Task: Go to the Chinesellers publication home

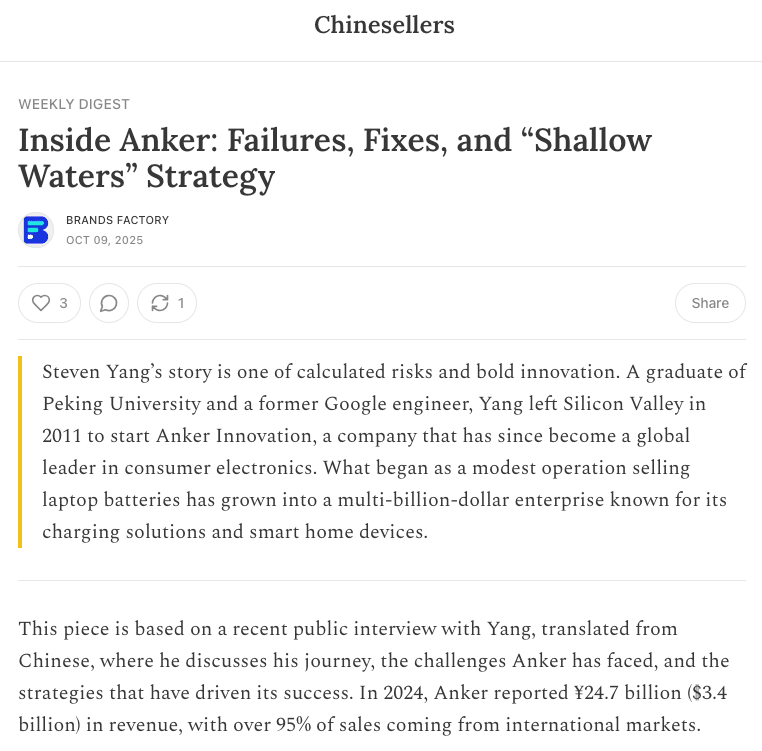Action: point(384,25)
